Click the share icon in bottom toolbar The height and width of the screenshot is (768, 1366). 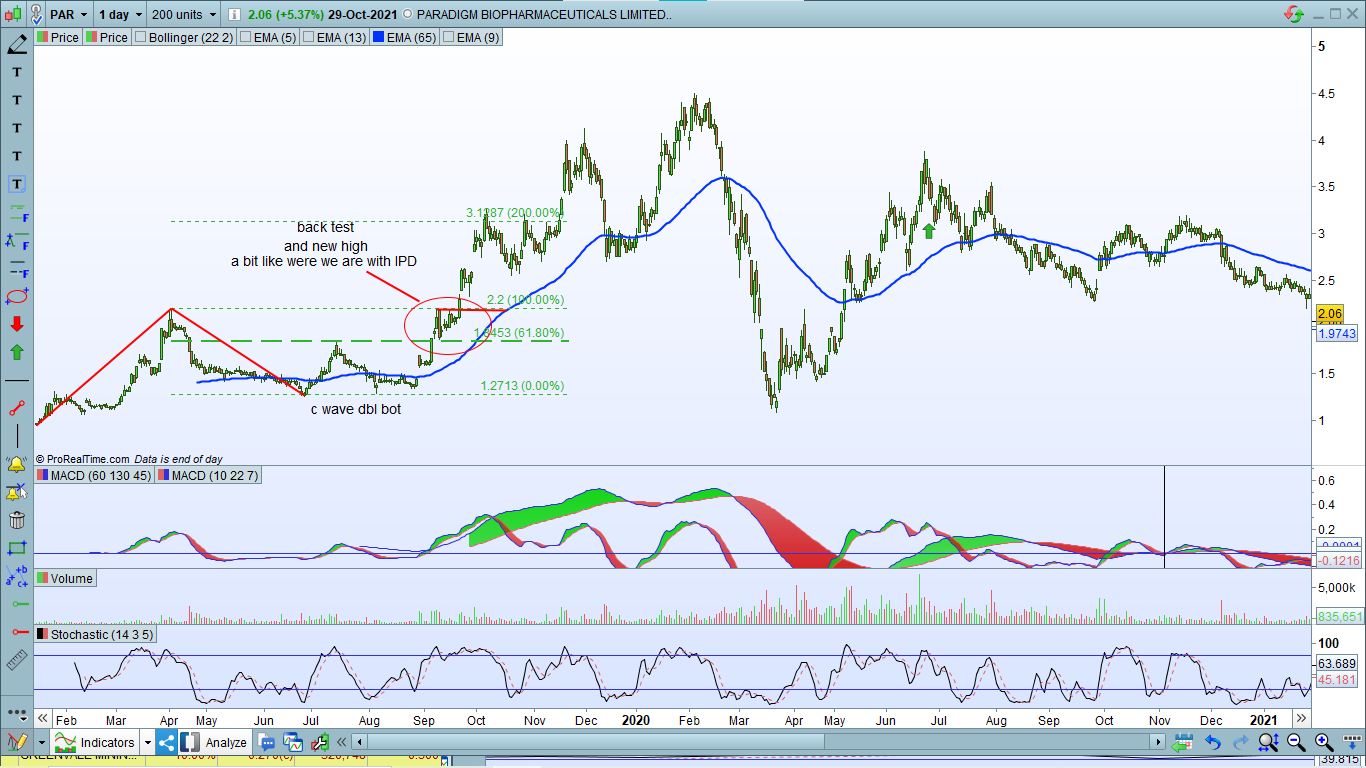[x=167, y=742]
